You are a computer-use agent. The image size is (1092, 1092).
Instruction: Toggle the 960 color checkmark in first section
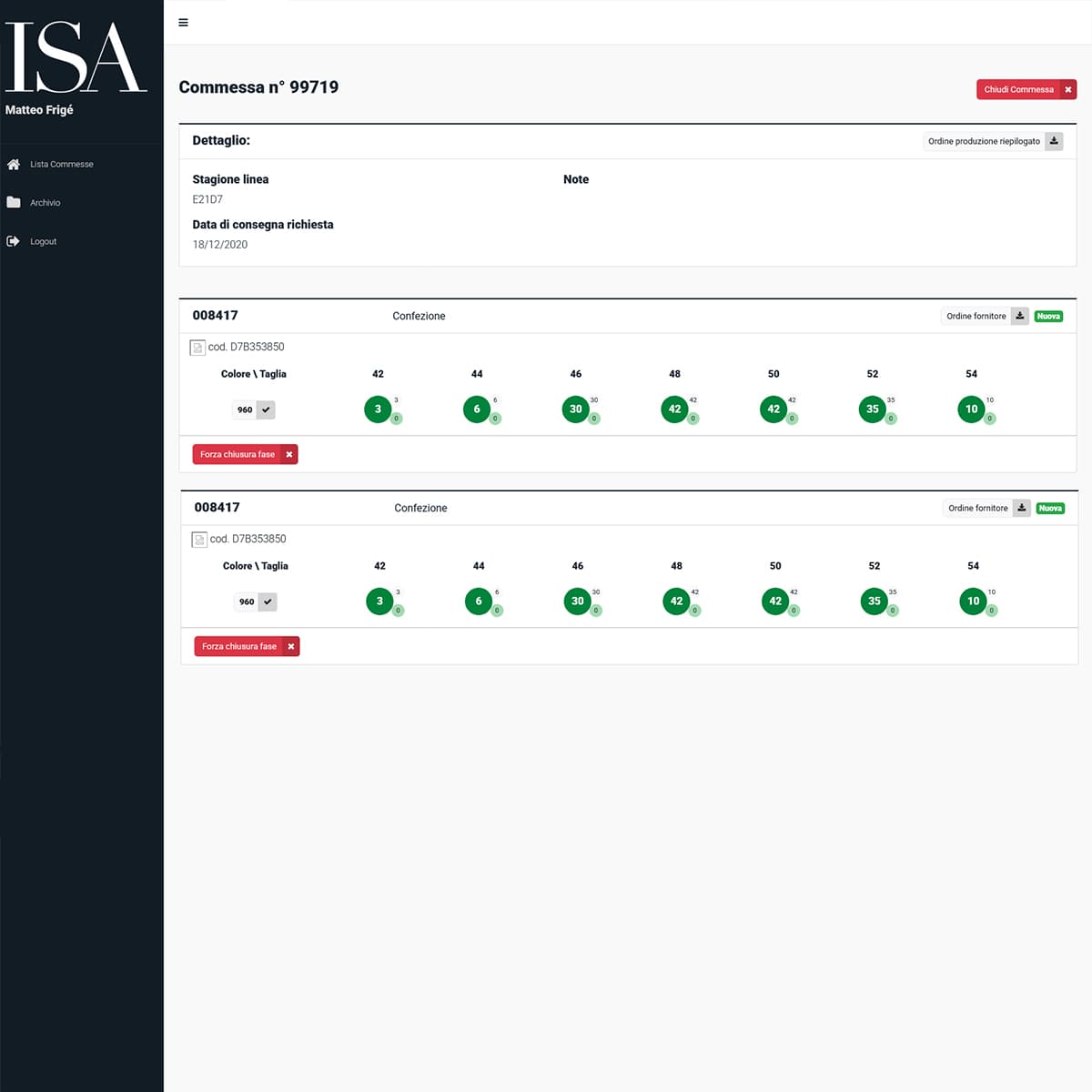click(x=266, y=409)
